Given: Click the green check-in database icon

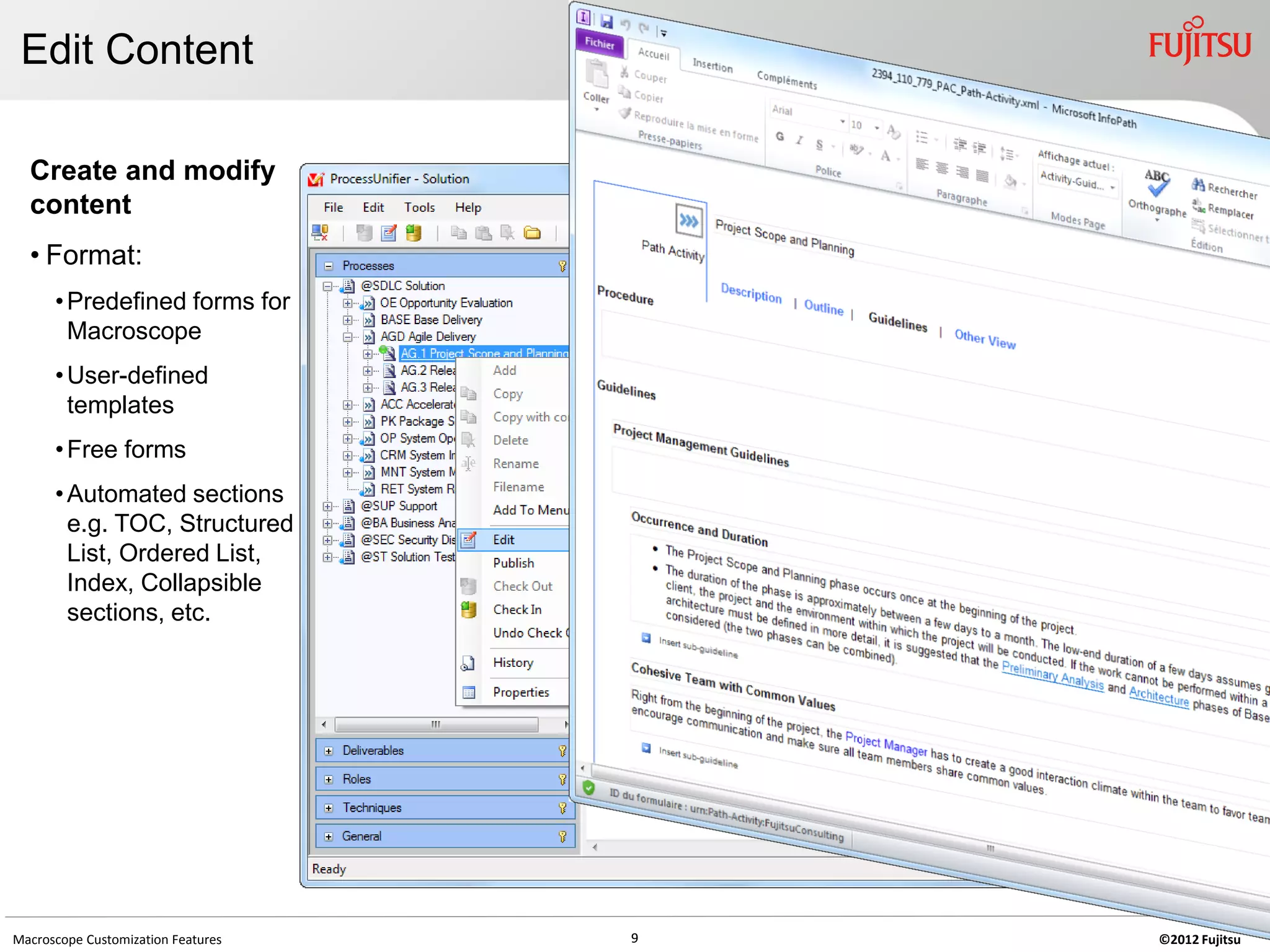Looking at the screenshot, I should pos(414,233).
